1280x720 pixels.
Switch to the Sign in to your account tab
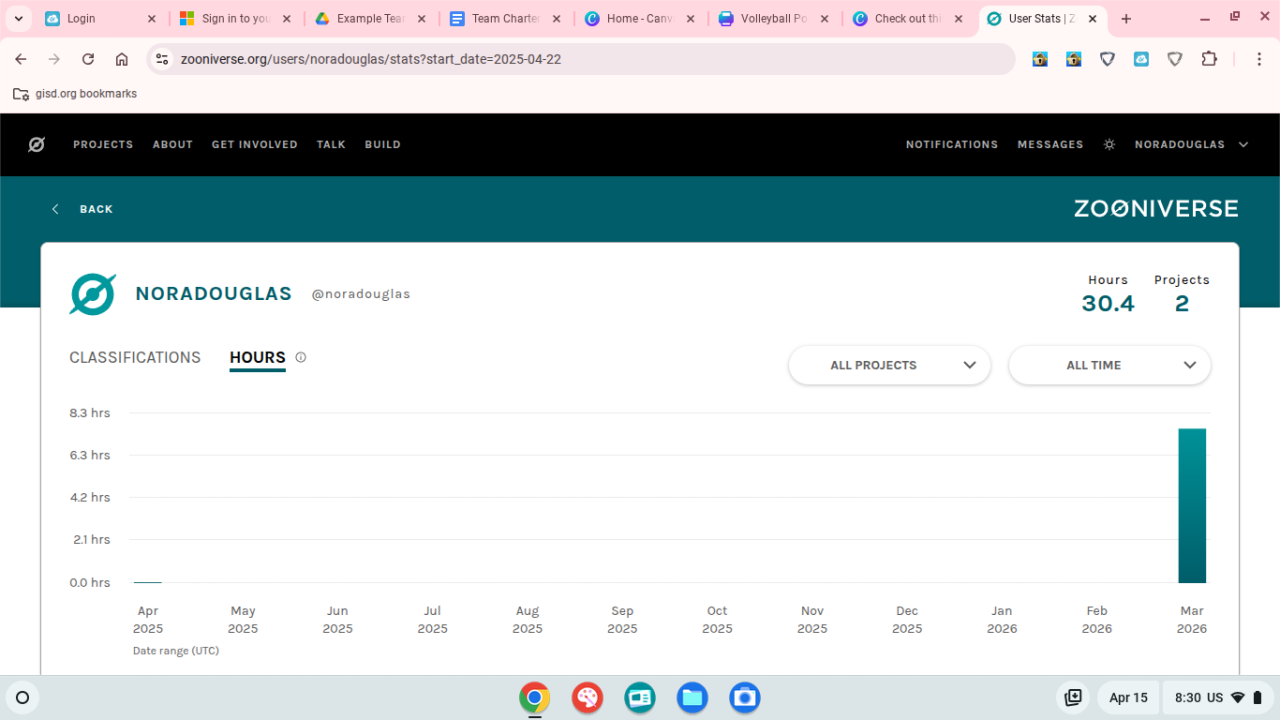235,19
